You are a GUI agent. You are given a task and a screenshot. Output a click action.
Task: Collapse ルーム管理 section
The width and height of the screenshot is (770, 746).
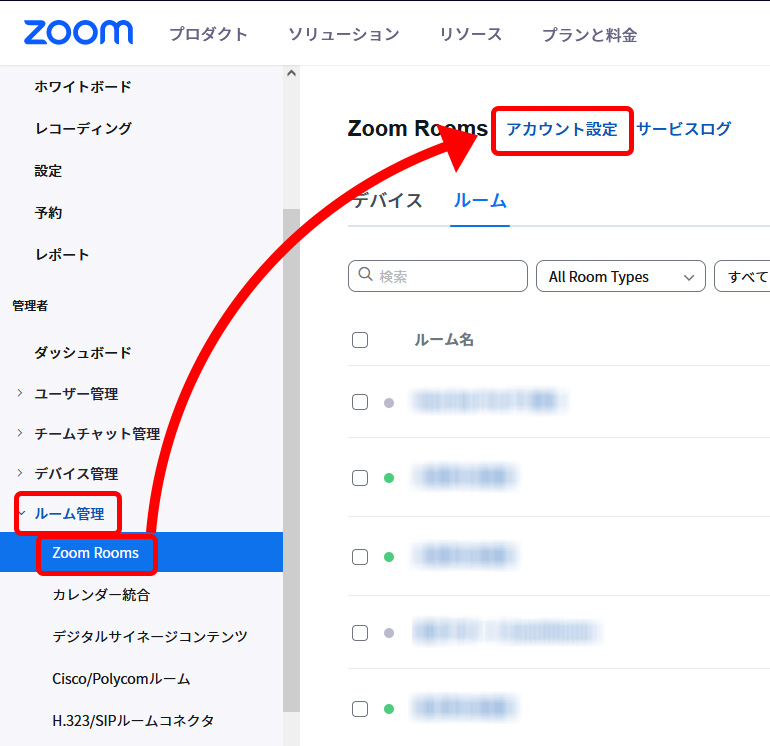[69, 514]
